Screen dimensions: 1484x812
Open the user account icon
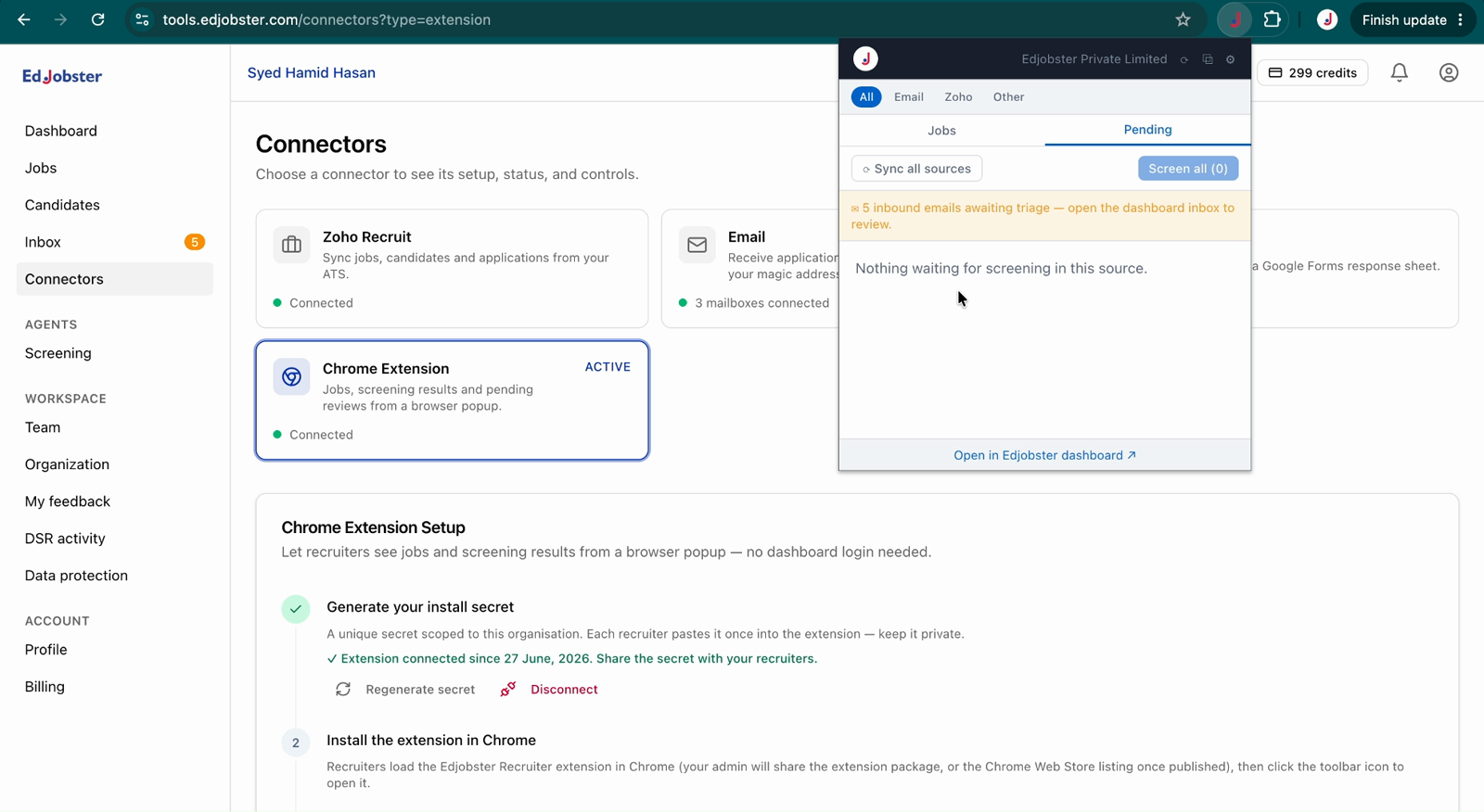(x=1449, y=72)
